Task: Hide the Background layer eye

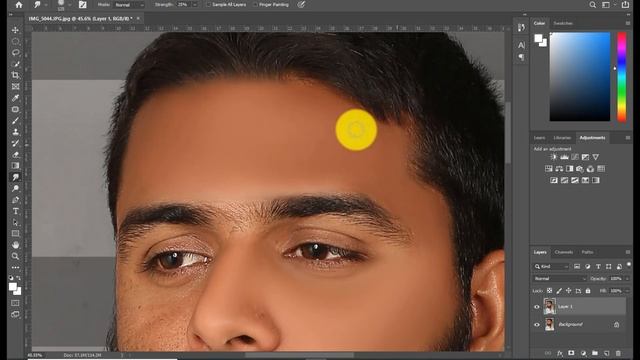Action: (x=537, y=325)
